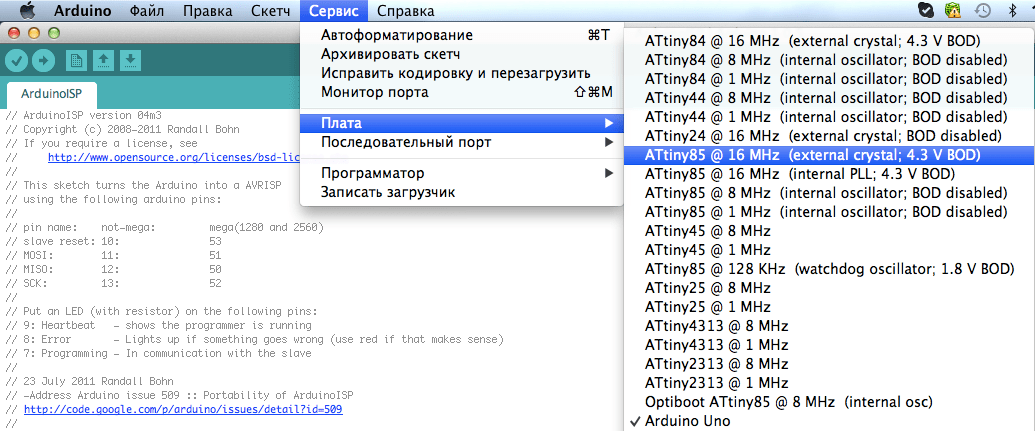The image size is (1035, 431).
Task: Click the Open sketch up-arrow icon
Action: click(103, 60)
